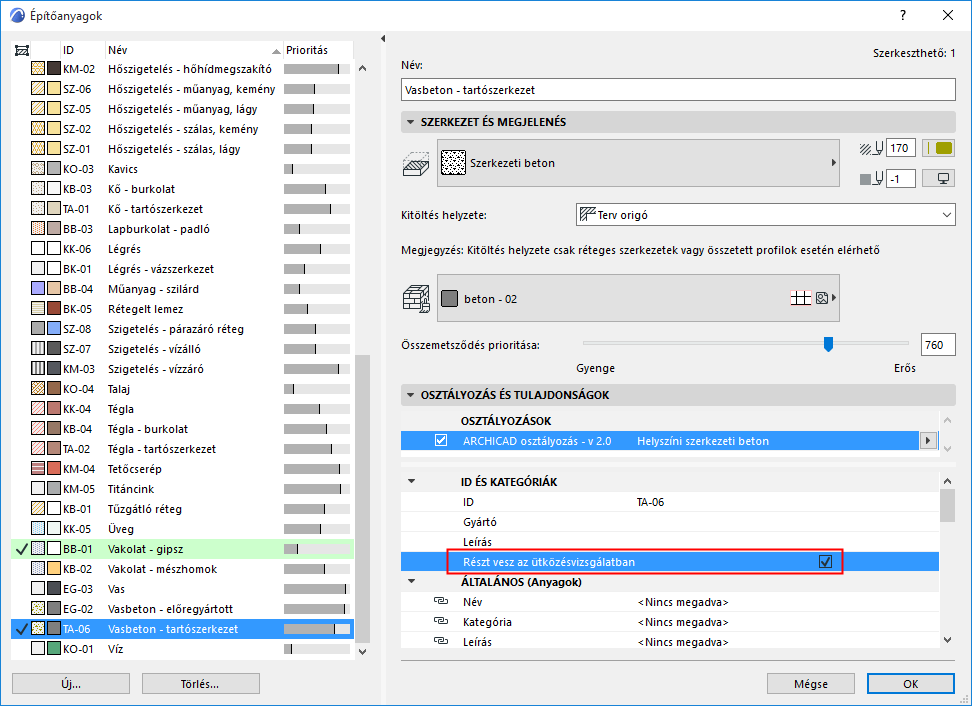The image size is (972, 706).
Task: Select the Titáncink material row
Action: tap(182, 489)
